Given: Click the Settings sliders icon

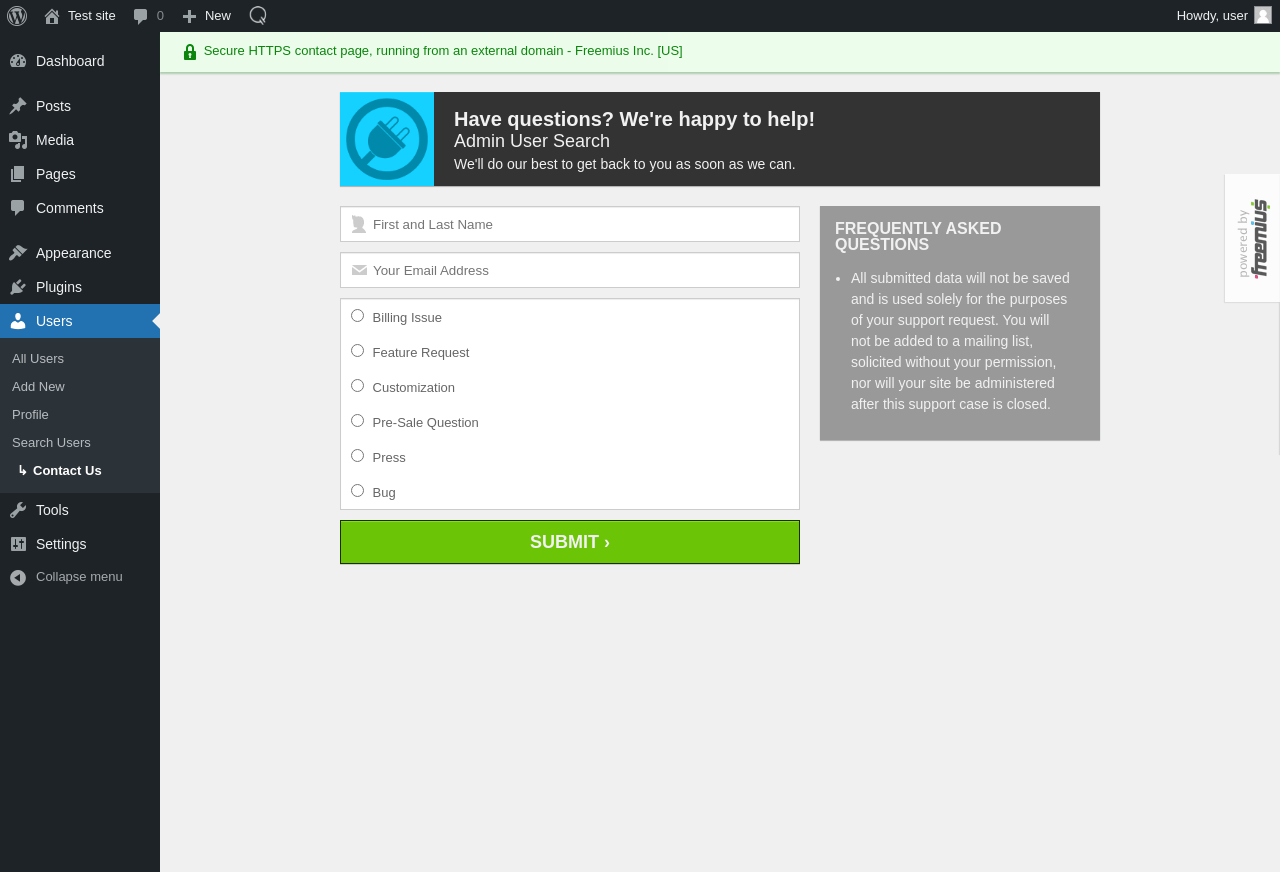Looking at the screenshot, I should pos(18,544).
